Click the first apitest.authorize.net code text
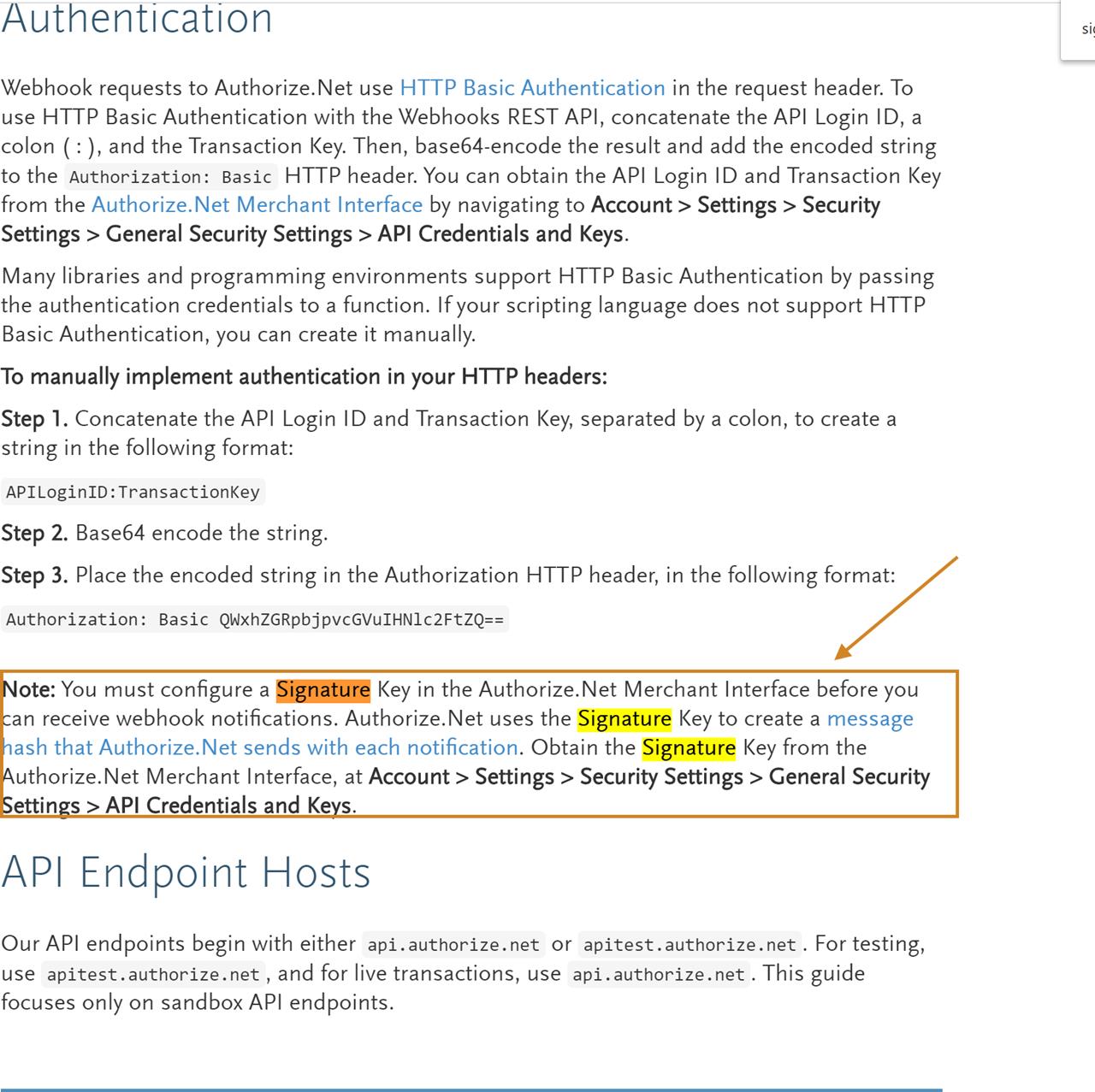 coord(690,945)
